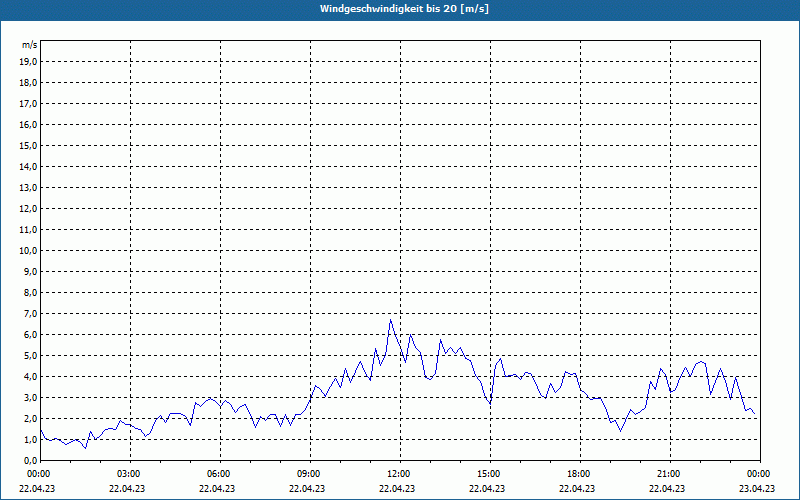Click the 19,0 y-axis label
This screenshot has width=800, height=500.
pyautogui.click(x=28, y=62)
